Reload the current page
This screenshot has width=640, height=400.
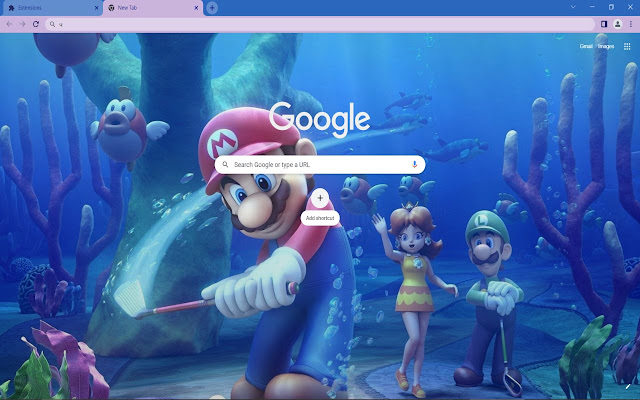37,22
